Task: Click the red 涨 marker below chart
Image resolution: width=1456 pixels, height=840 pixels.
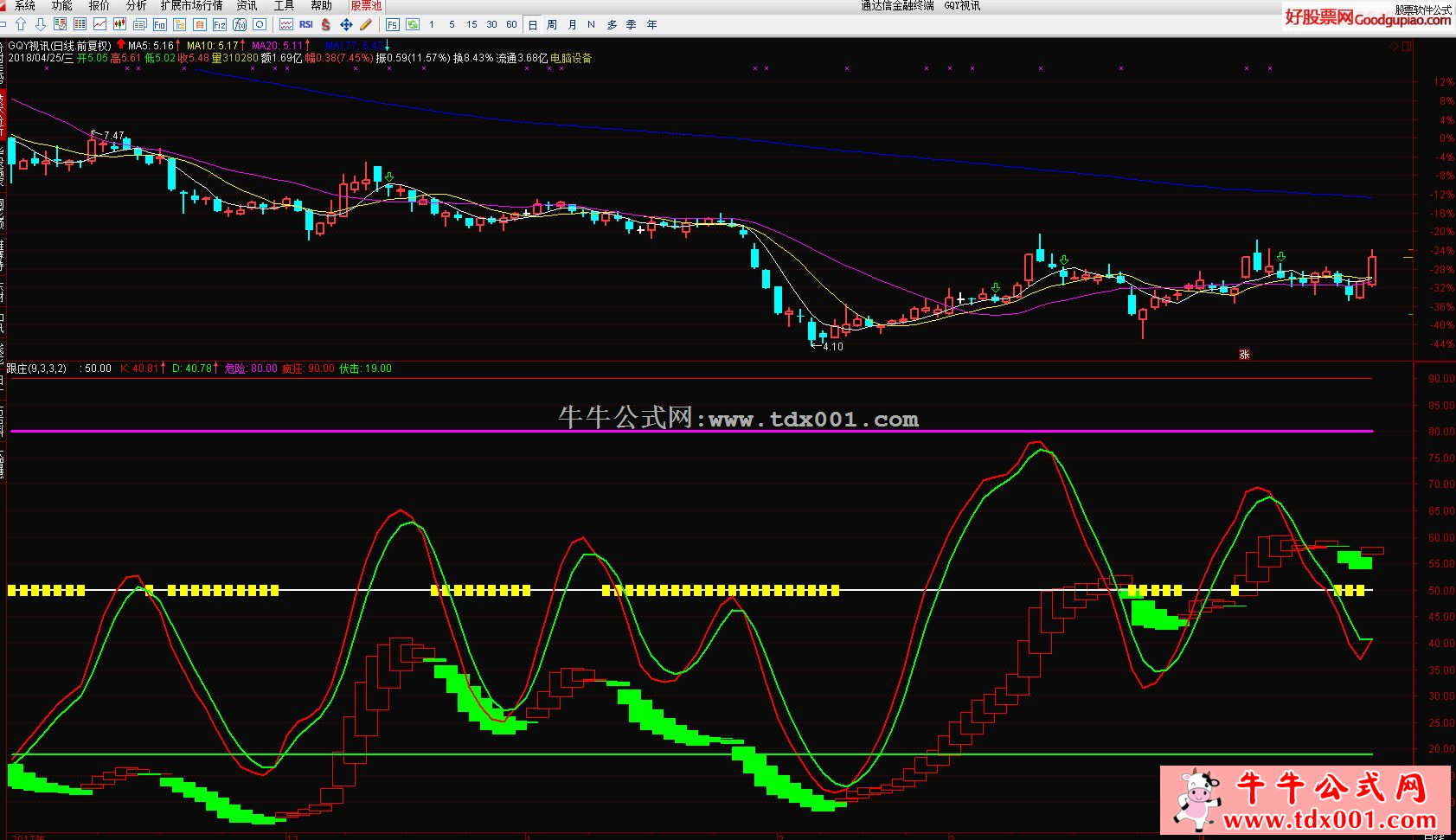Action: click(1244, 354)
